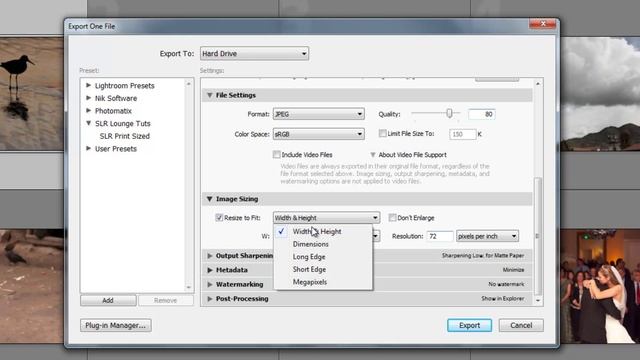Click the file size limit field showing 150

click(x=462, y=134)
